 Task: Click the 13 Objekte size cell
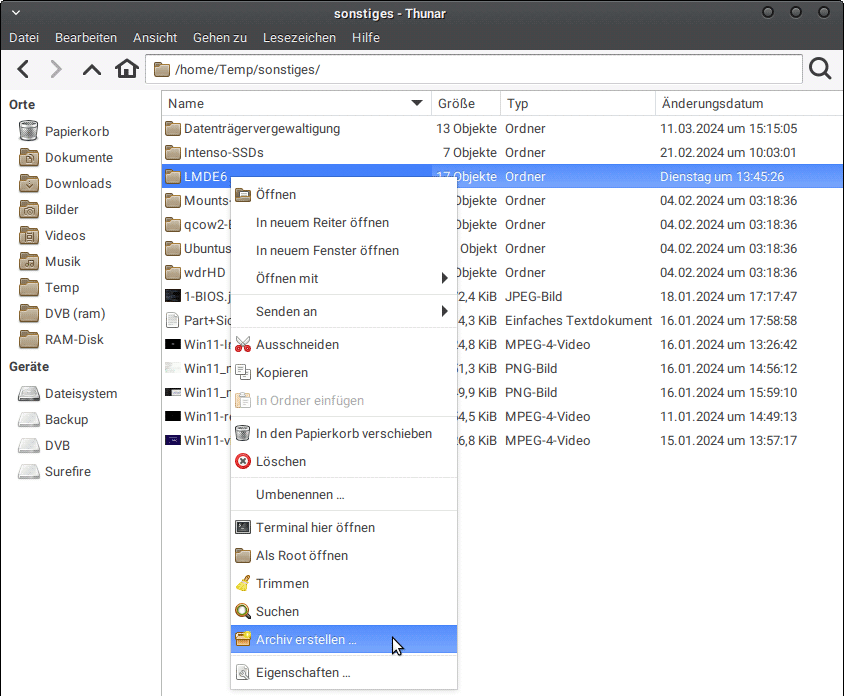click(x=466, y=129)
